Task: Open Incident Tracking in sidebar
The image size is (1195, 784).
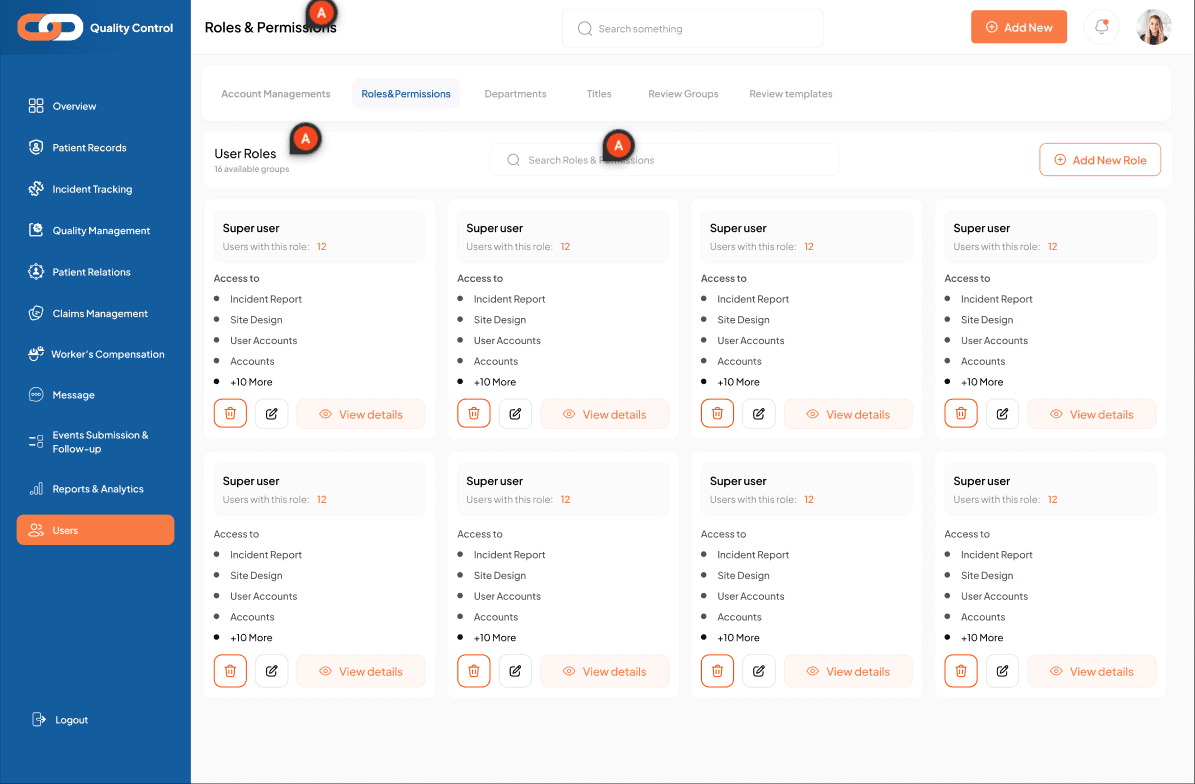Action: click(92, 189)
